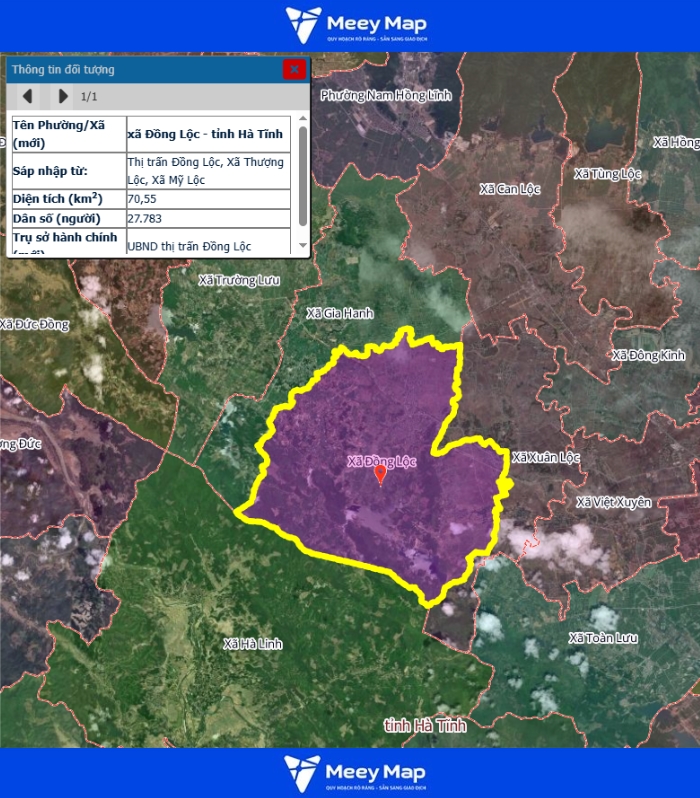Click the Xã Xuân Lộc label
The height and width of the screenshot is (798, 700).
point(546,457)
